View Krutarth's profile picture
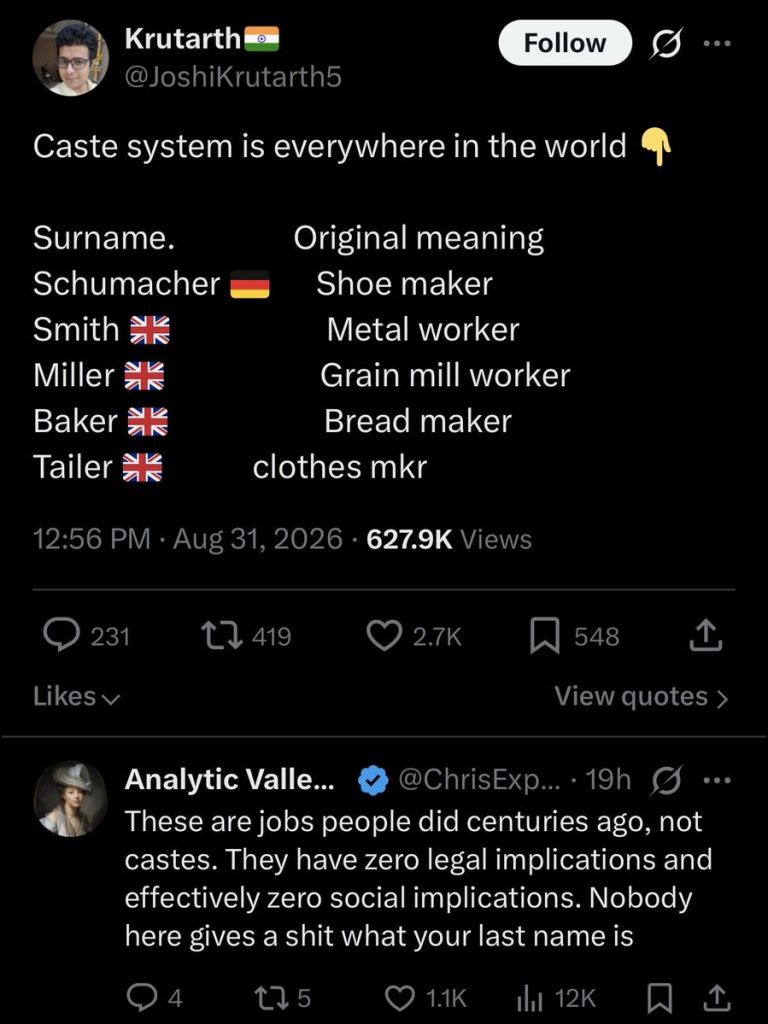768x1024 pixels. click(71, 57)
